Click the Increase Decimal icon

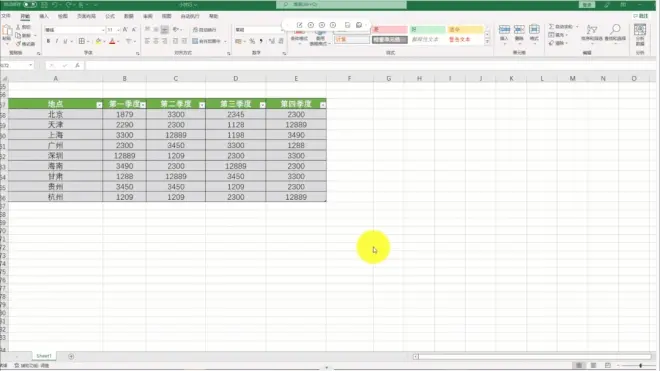coord(271,41)
